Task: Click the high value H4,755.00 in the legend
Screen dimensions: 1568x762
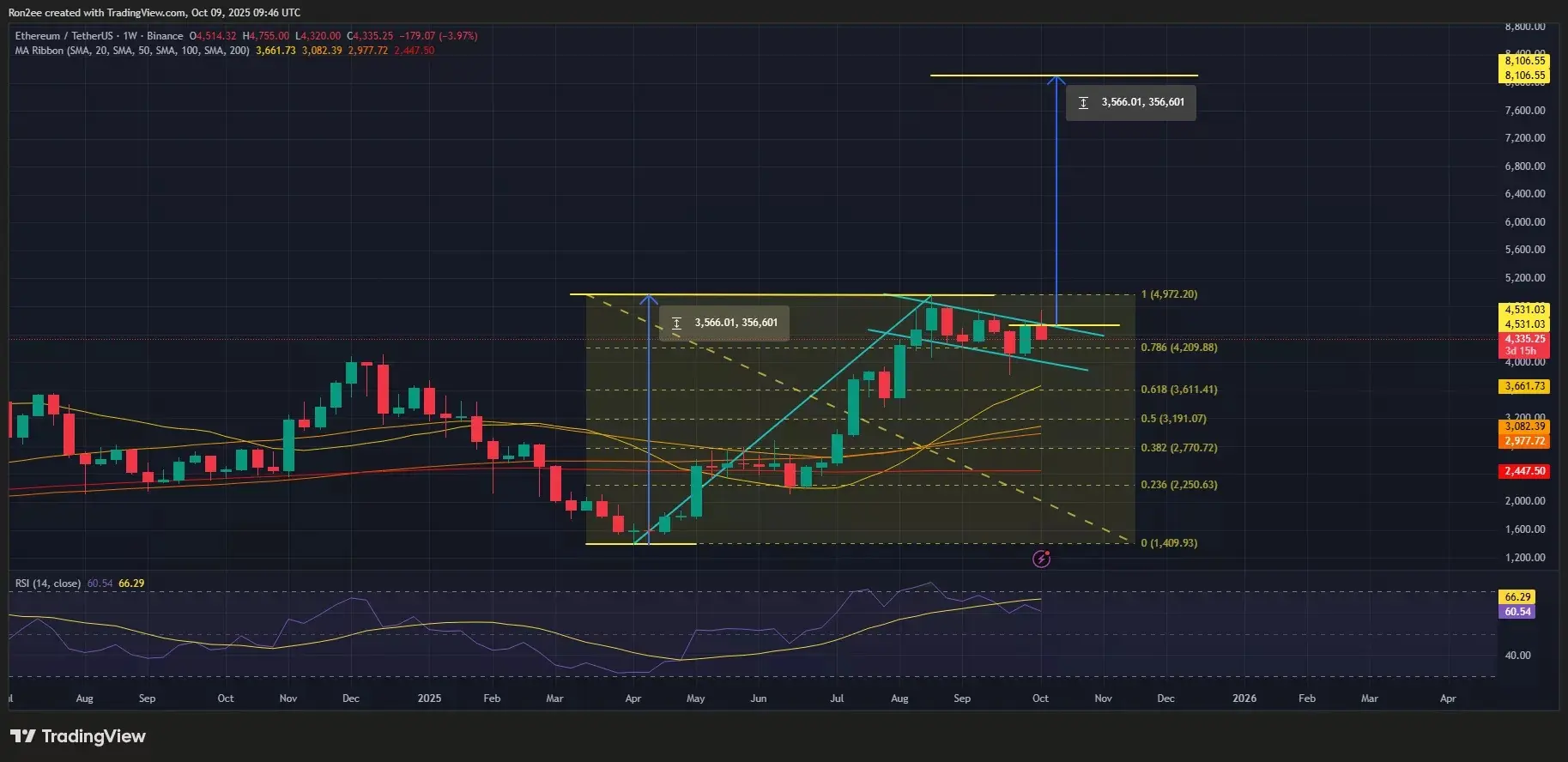Action: coord(266,36)
